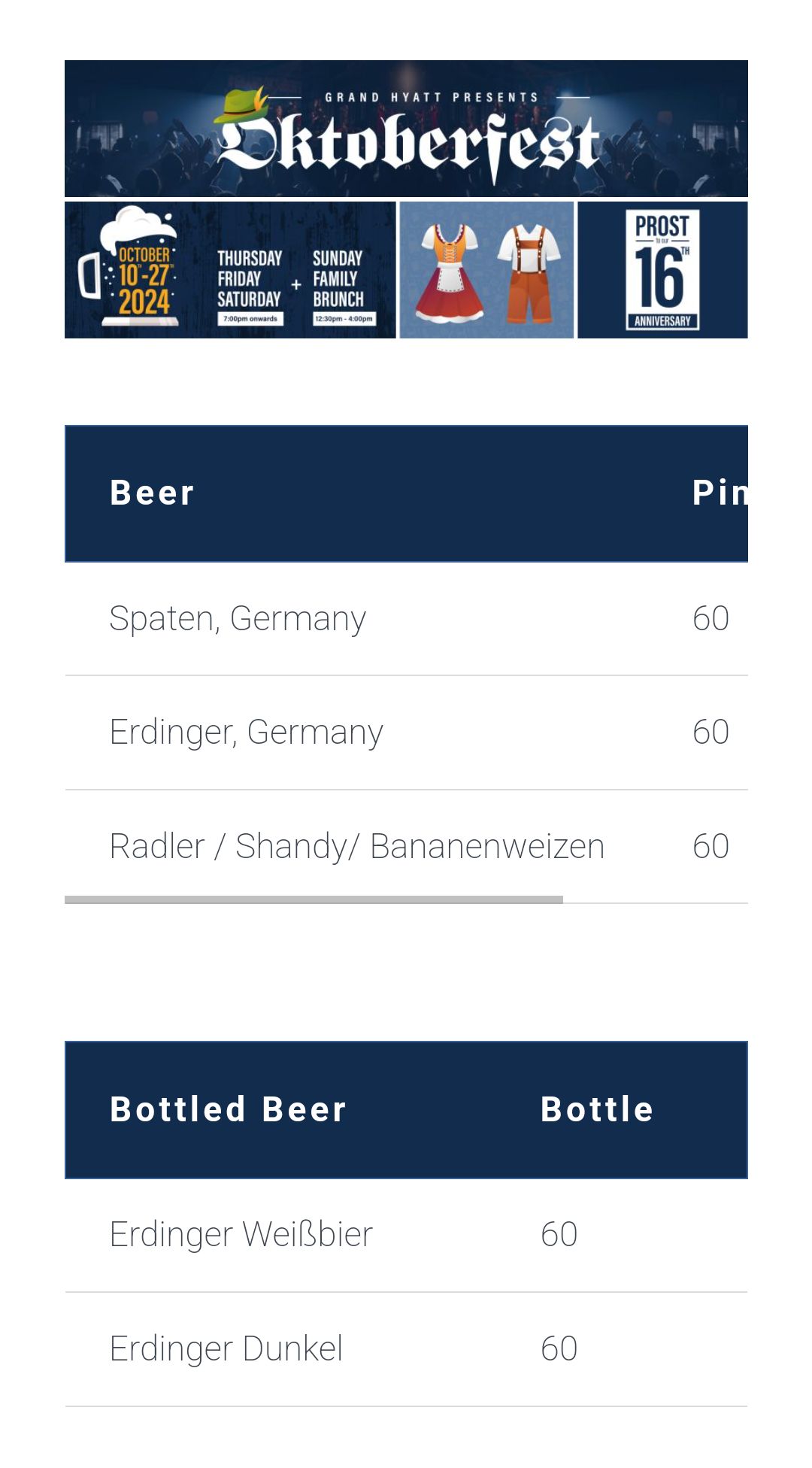The height and width of the screenshot is (1468, 812).
Task: Click the Prost 16th Anniversary badge
Action: 662,270
